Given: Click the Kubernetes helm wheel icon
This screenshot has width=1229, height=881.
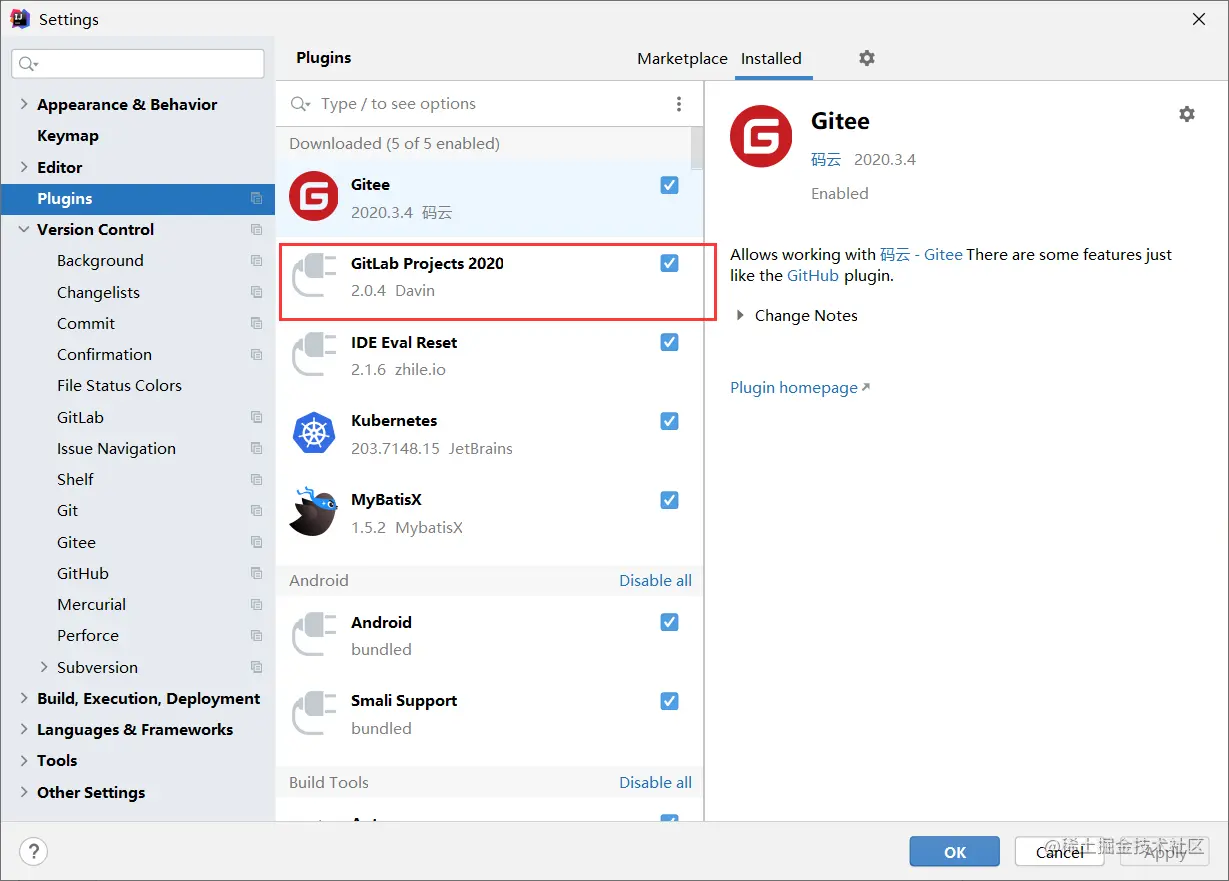Looking at the screenshot, I should click(x=314, y=433).
